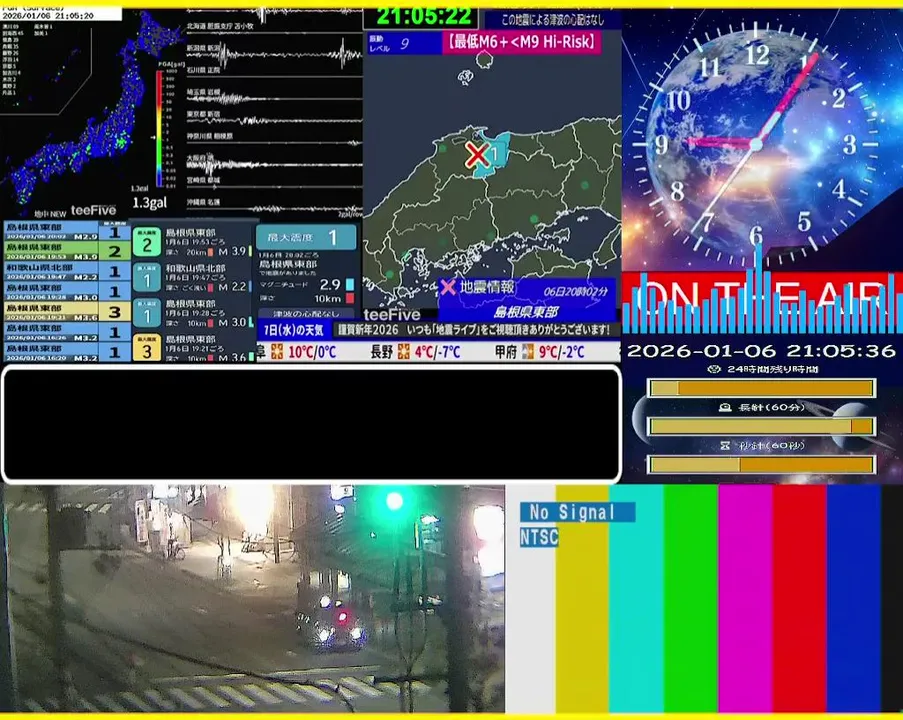The width and height of the screenshot is (903, 720).
Task: Click the 長針(60分) progress bar
Action: 761,426
